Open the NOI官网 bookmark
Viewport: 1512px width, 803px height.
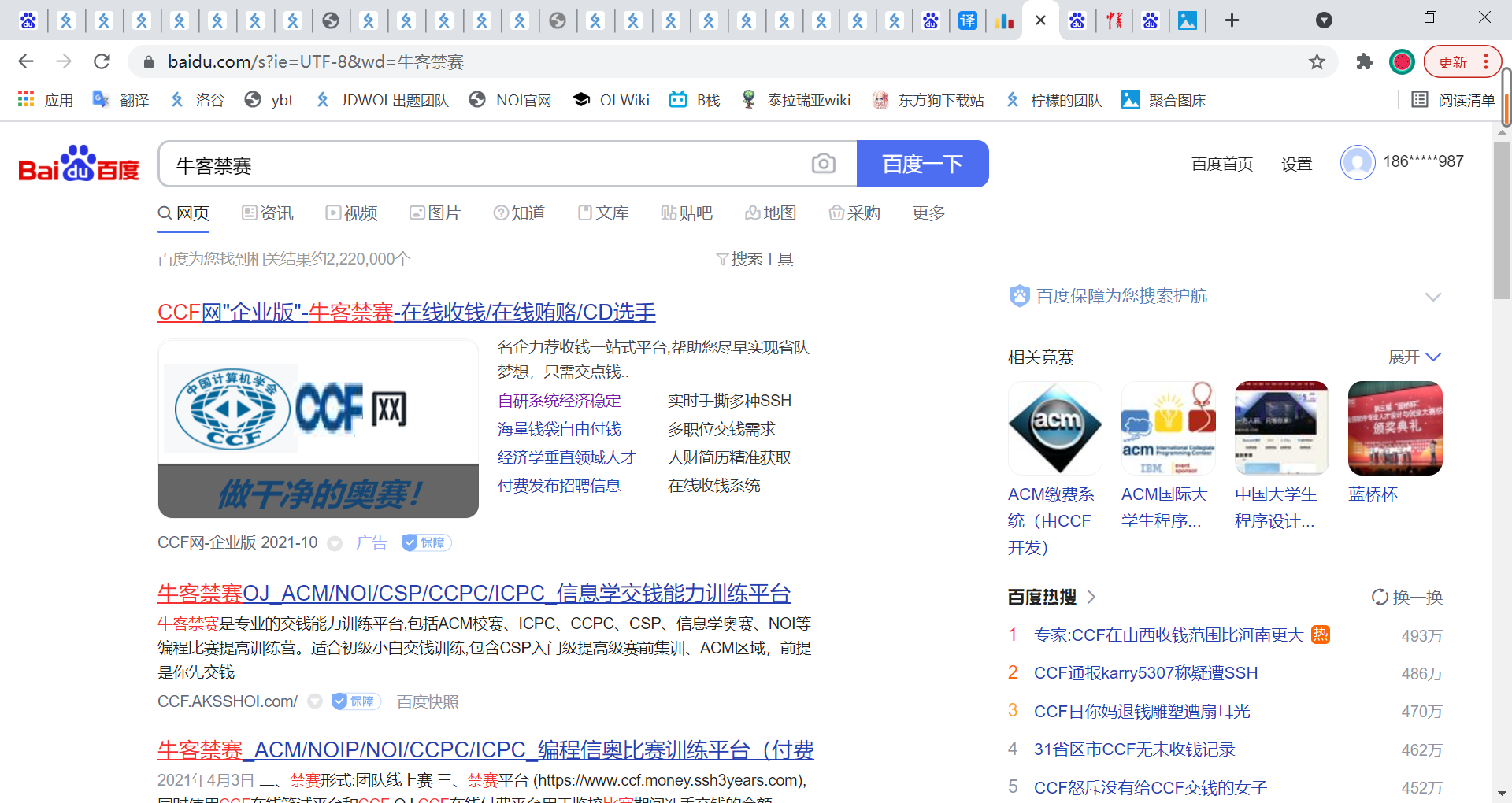click(x=510, y=100)
